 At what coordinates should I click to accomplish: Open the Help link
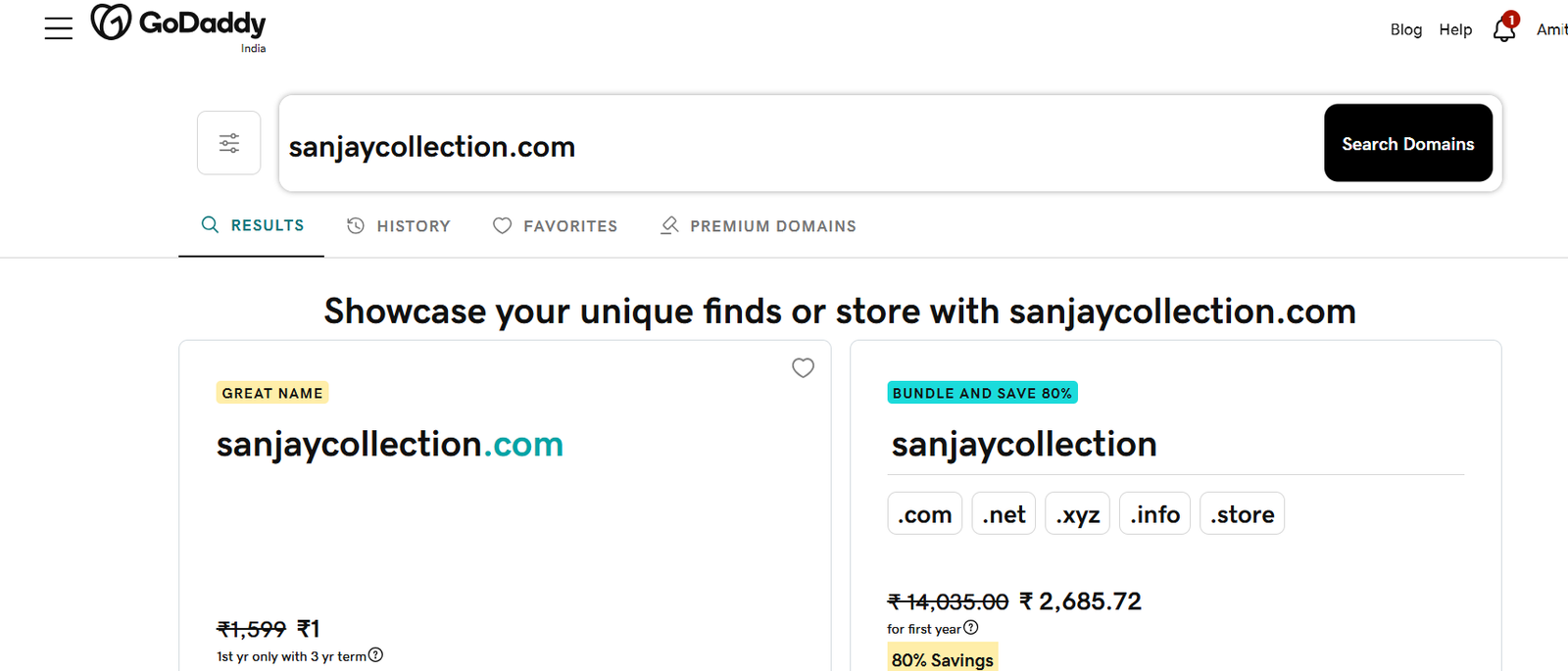1455,29
